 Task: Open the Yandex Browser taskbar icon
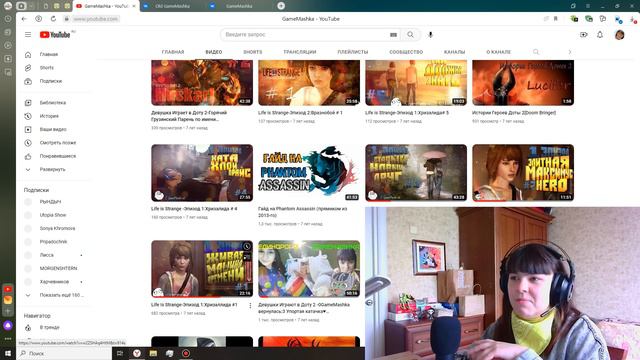click(x=137, y=353)
